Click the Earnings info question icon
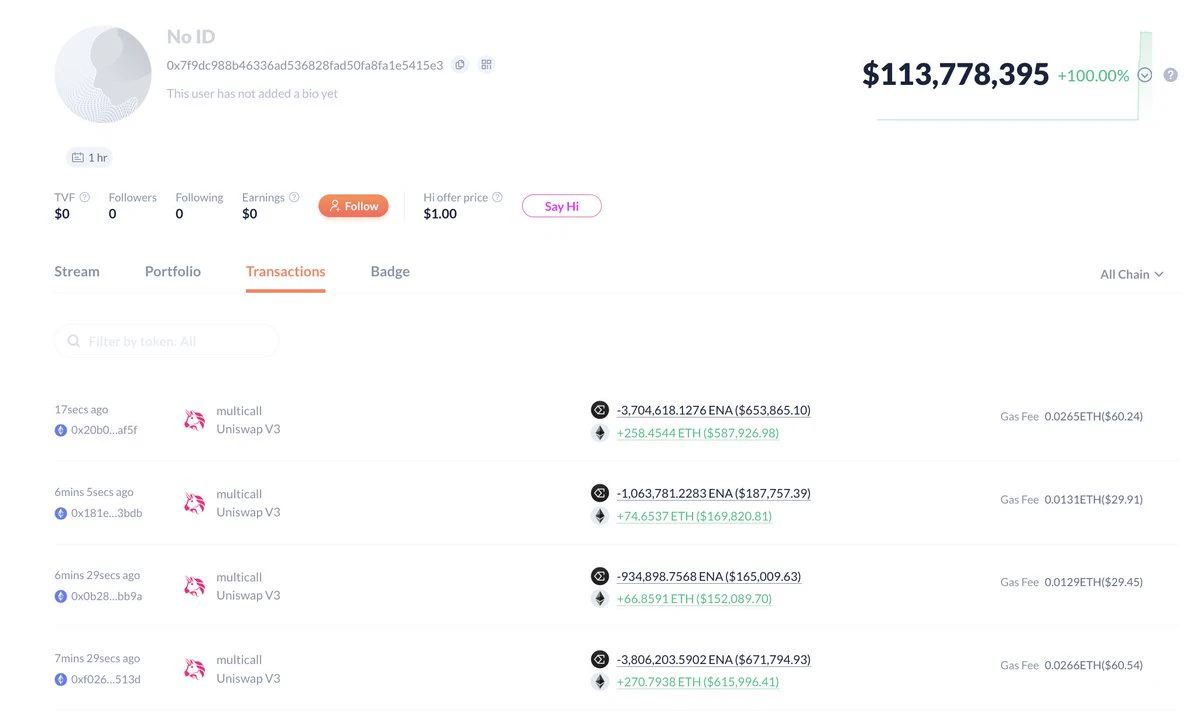 (294, 197)
